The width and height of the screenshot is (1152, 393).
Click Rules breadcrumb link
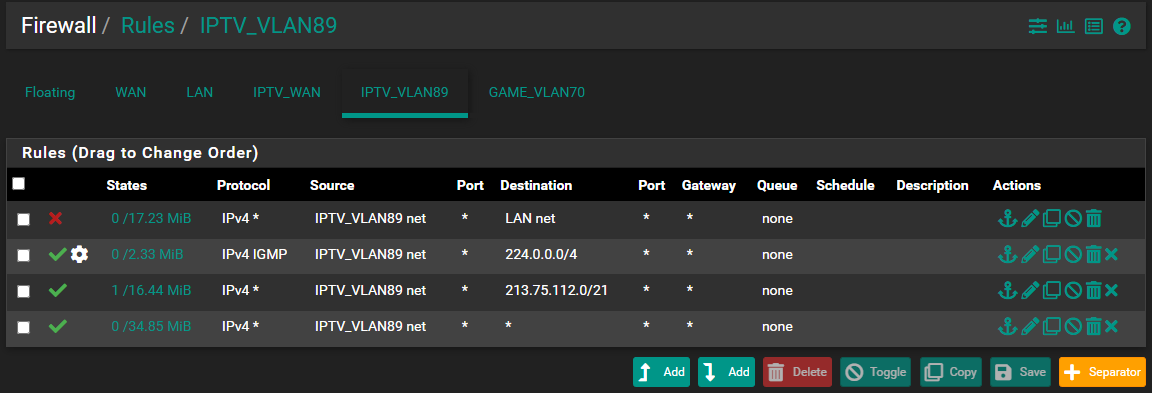[148, 26]
